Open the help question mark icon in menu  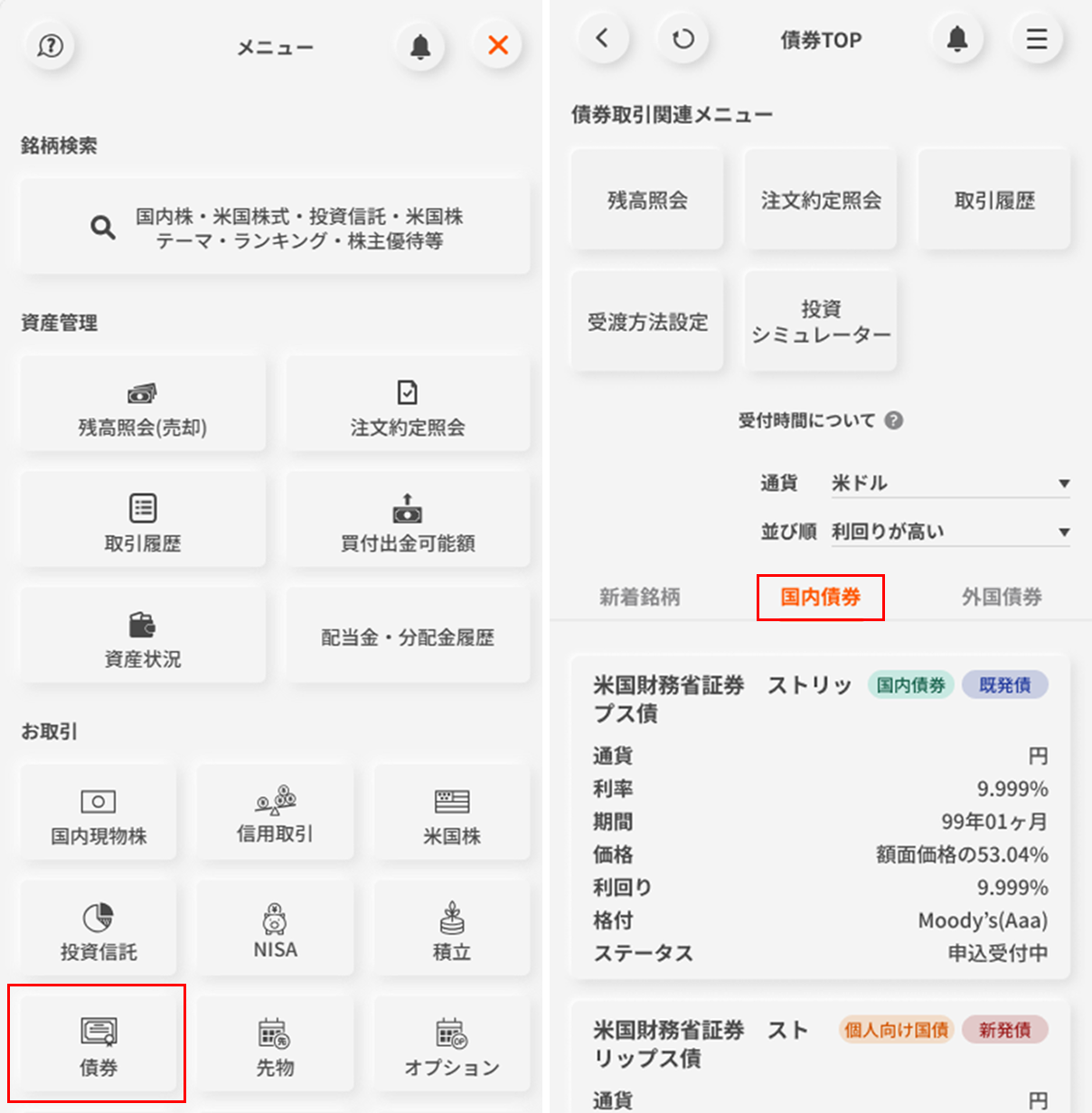[x=51, y=45]
